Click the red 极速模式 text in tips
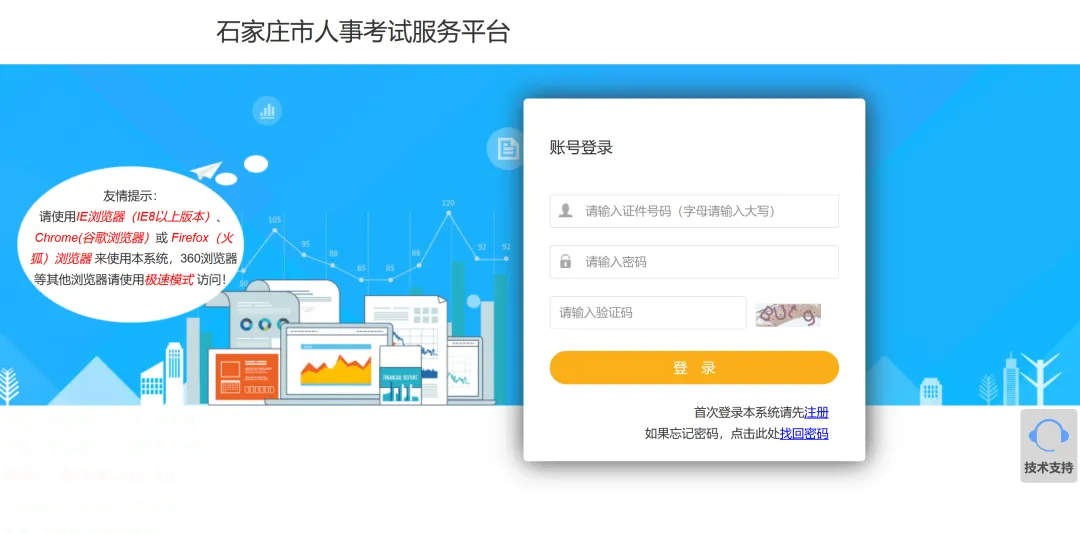The width and height of the screenshot is (1080, 534). 169,280
